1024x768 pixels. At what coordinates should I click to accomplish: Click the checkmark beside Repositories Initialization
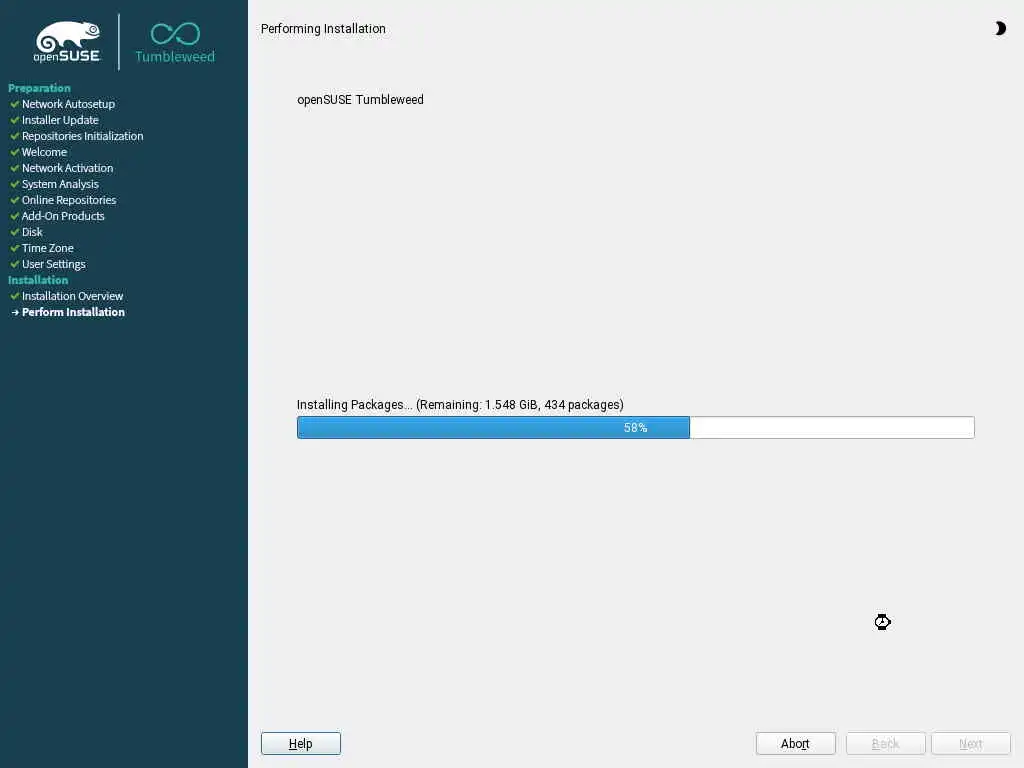click(14, 136)
